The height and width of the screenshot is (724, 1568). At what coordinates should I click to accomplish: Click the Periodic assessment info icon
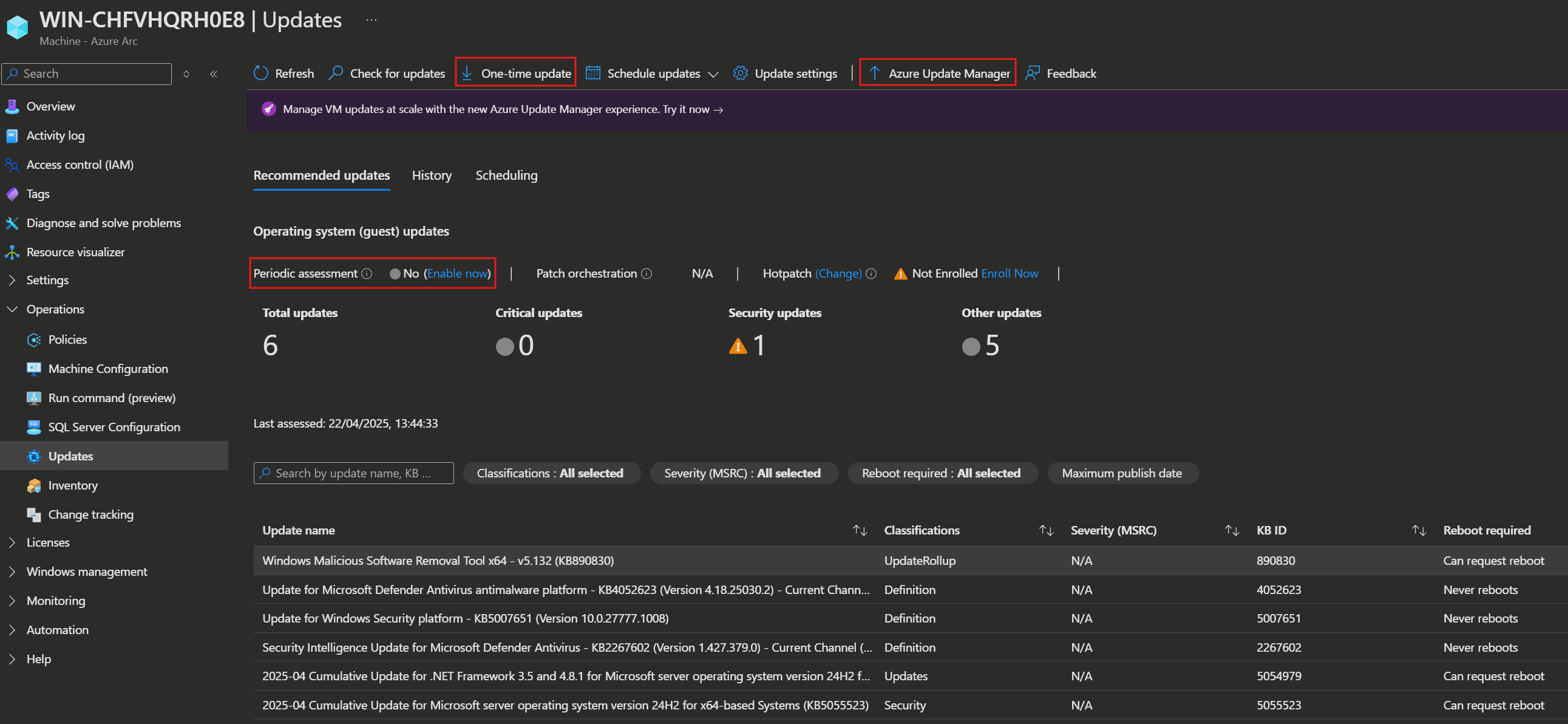[x=367, y=274]
